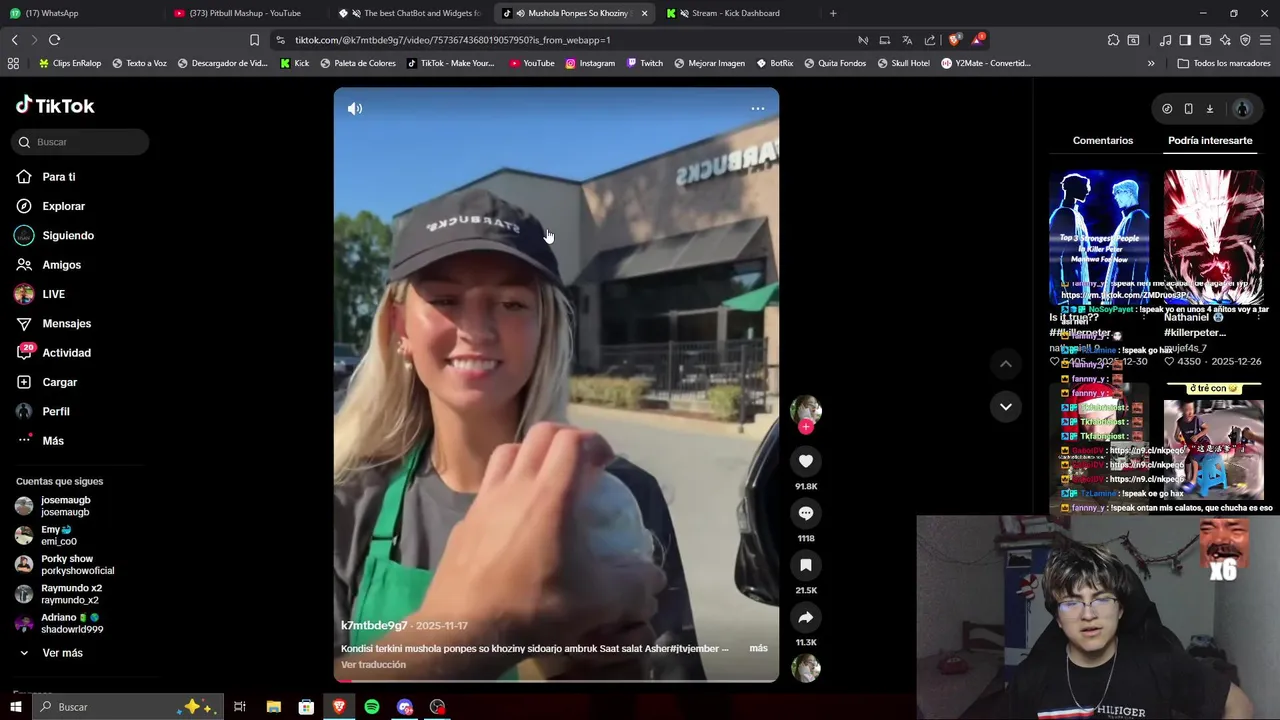Screen dimensions: 1280x720
Task: Like the video with heart icon
Action: click(x=806, y=461)
